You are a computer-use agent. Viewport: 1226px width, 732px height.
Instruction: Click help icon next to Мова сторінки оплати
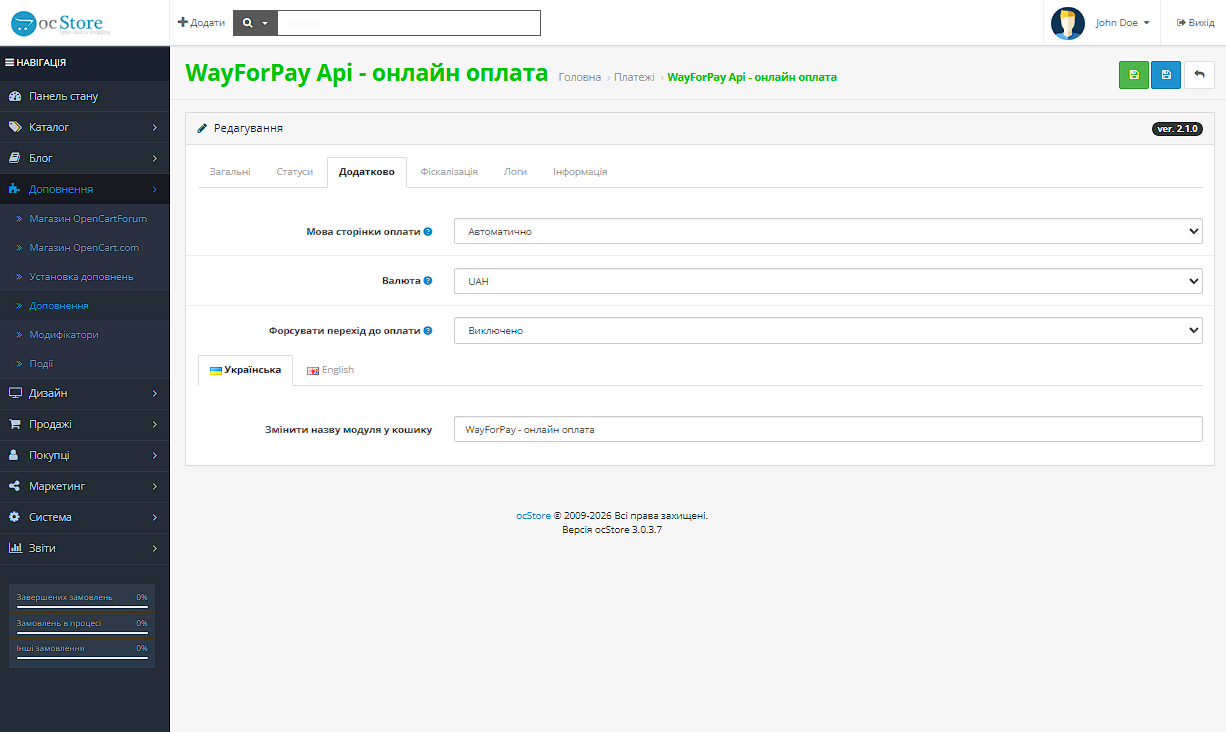(x=428, y=231)
